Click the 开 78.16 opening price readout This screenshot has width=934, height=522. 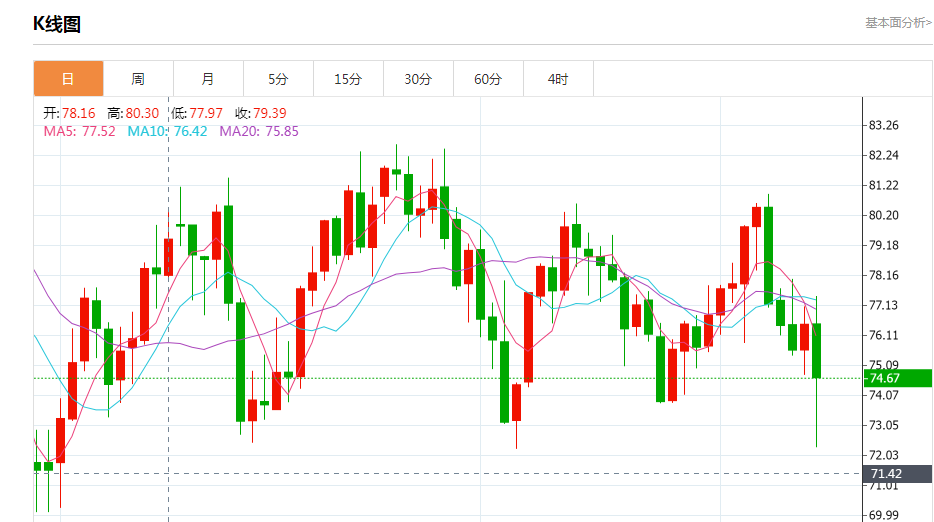coord(69,113)
